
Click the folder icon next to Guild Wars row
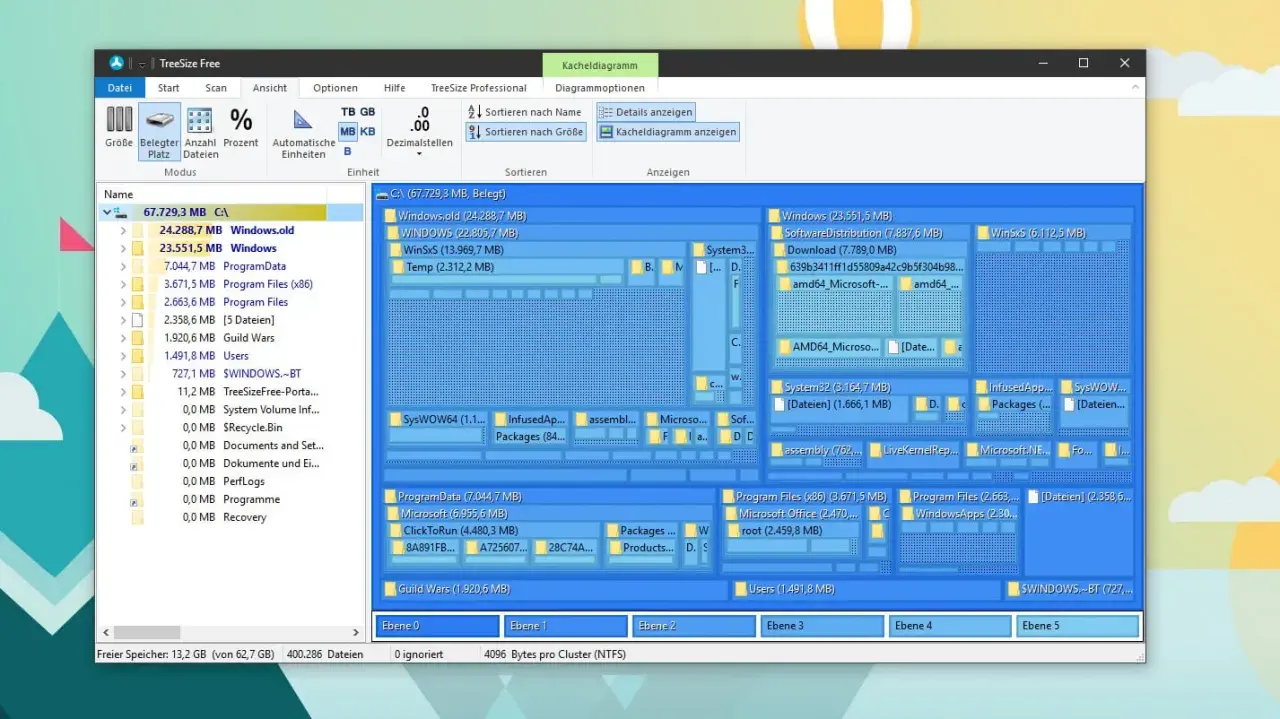point(138,338)
